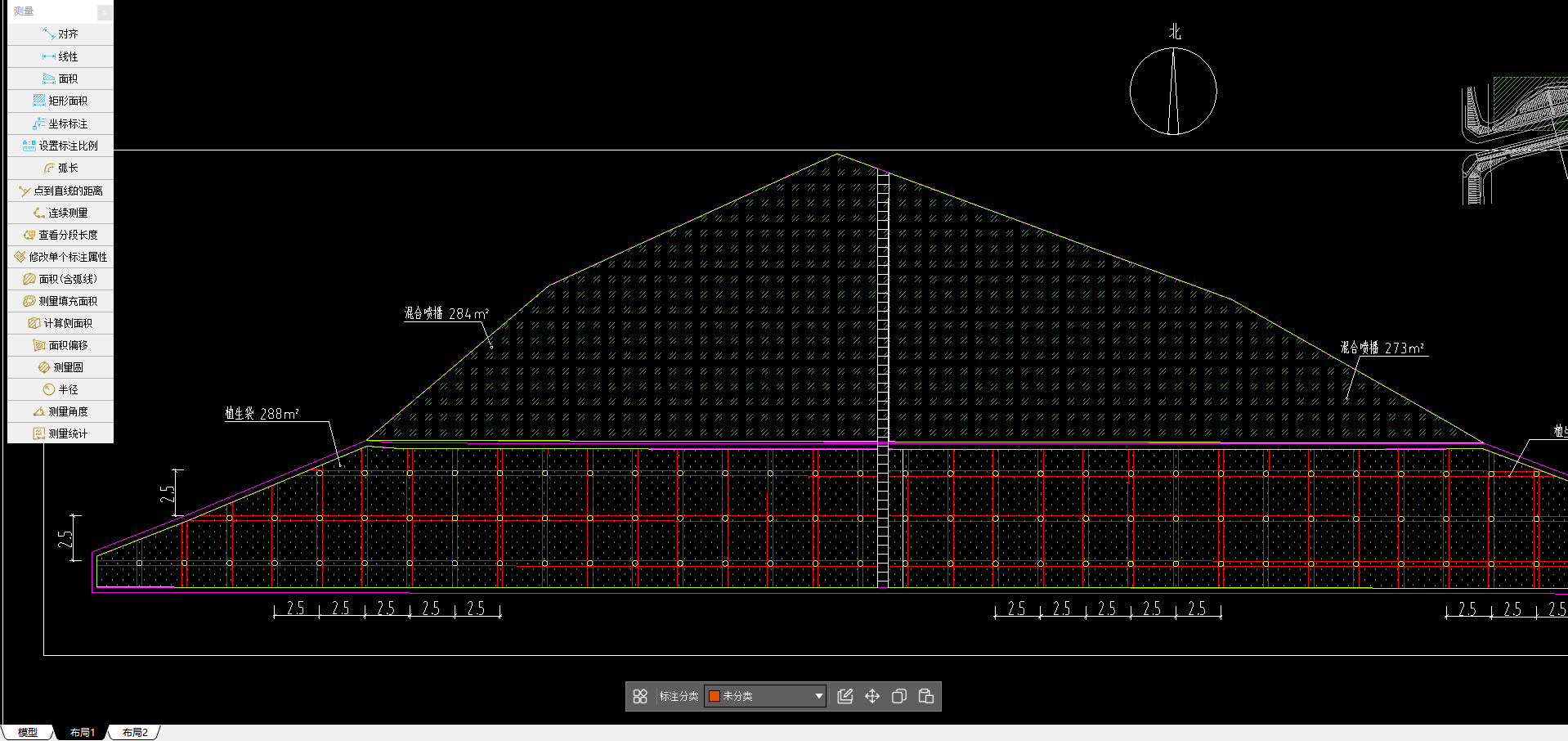Choose the 弧长 arc length tool
Image resolution: width=1568 pixels, height=741 pixels.
pos(60,168)
